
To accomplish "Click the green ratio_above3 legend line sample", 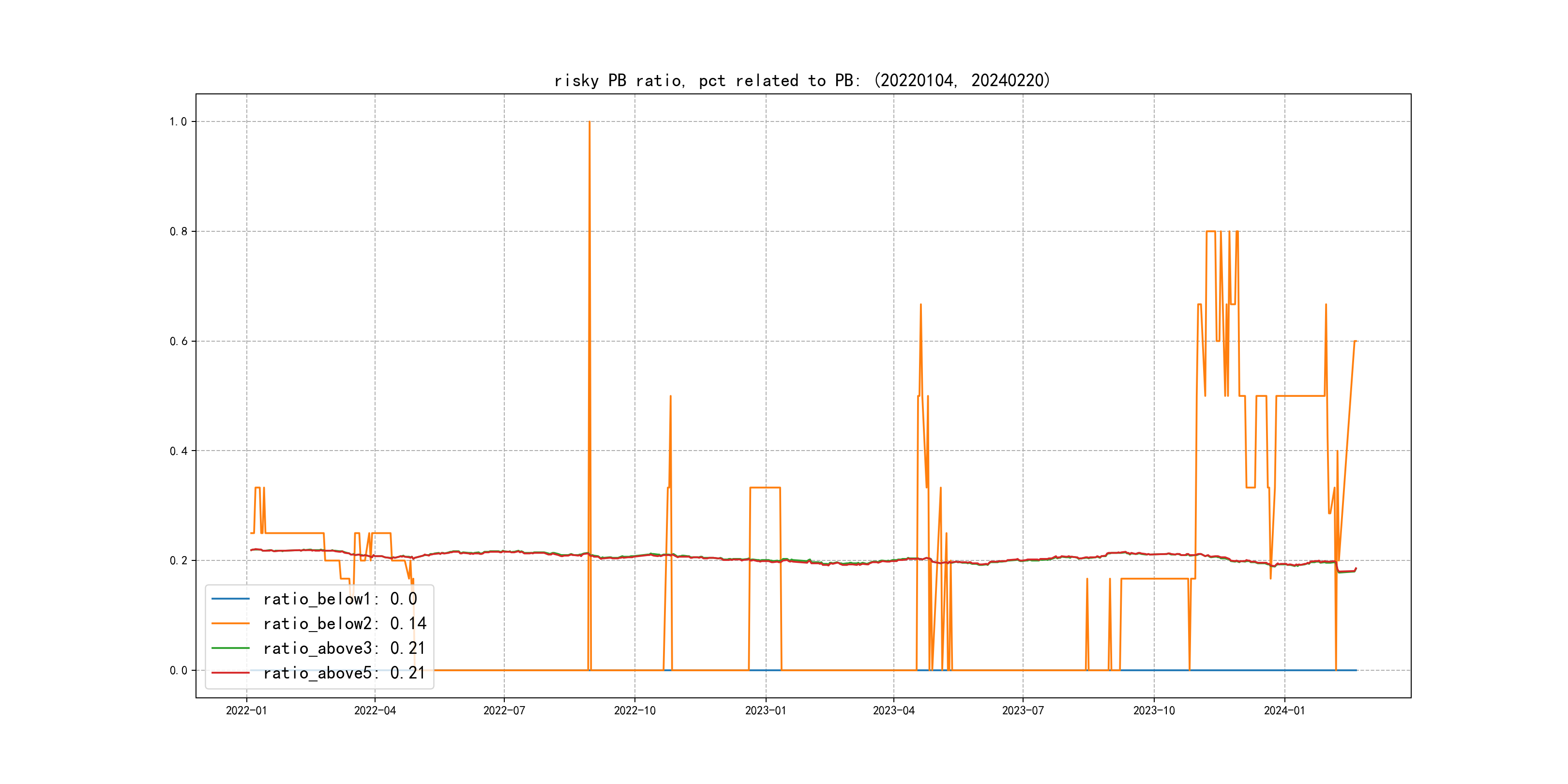I will coord(230,648).
